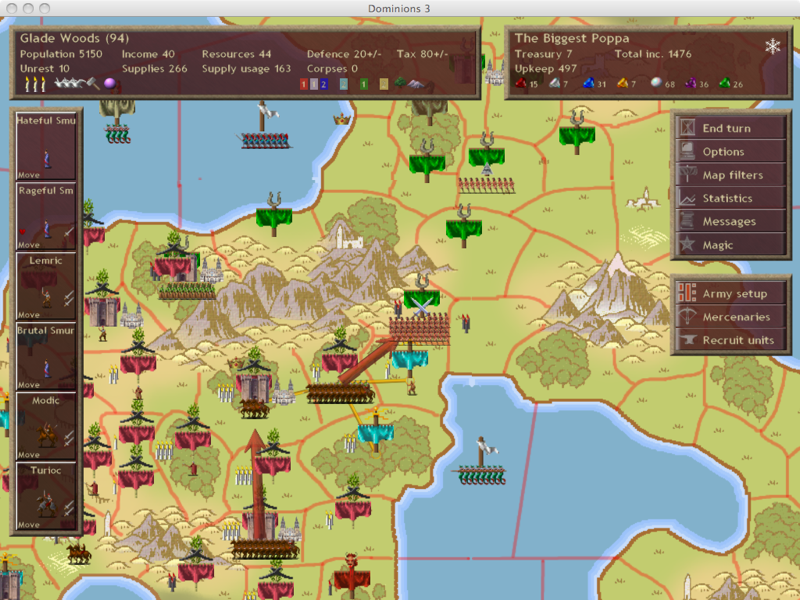Image resolution: width=800 pixels, height=600 pixels.
Task: Click the blue water gem icon
Action: (589, 83)
